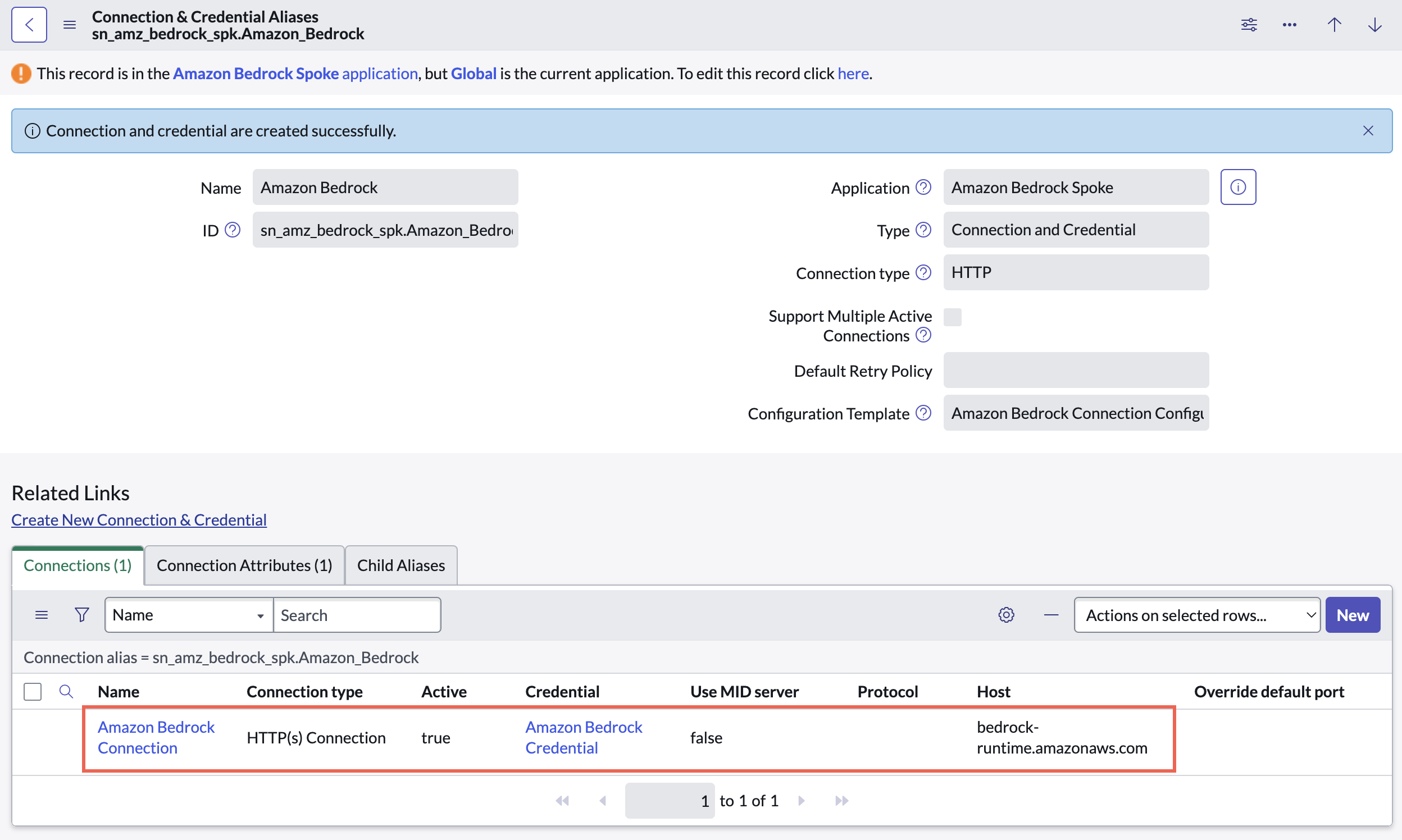Preview Application record info button
Screen dimensions: 1402x840
coord(1238,187)
